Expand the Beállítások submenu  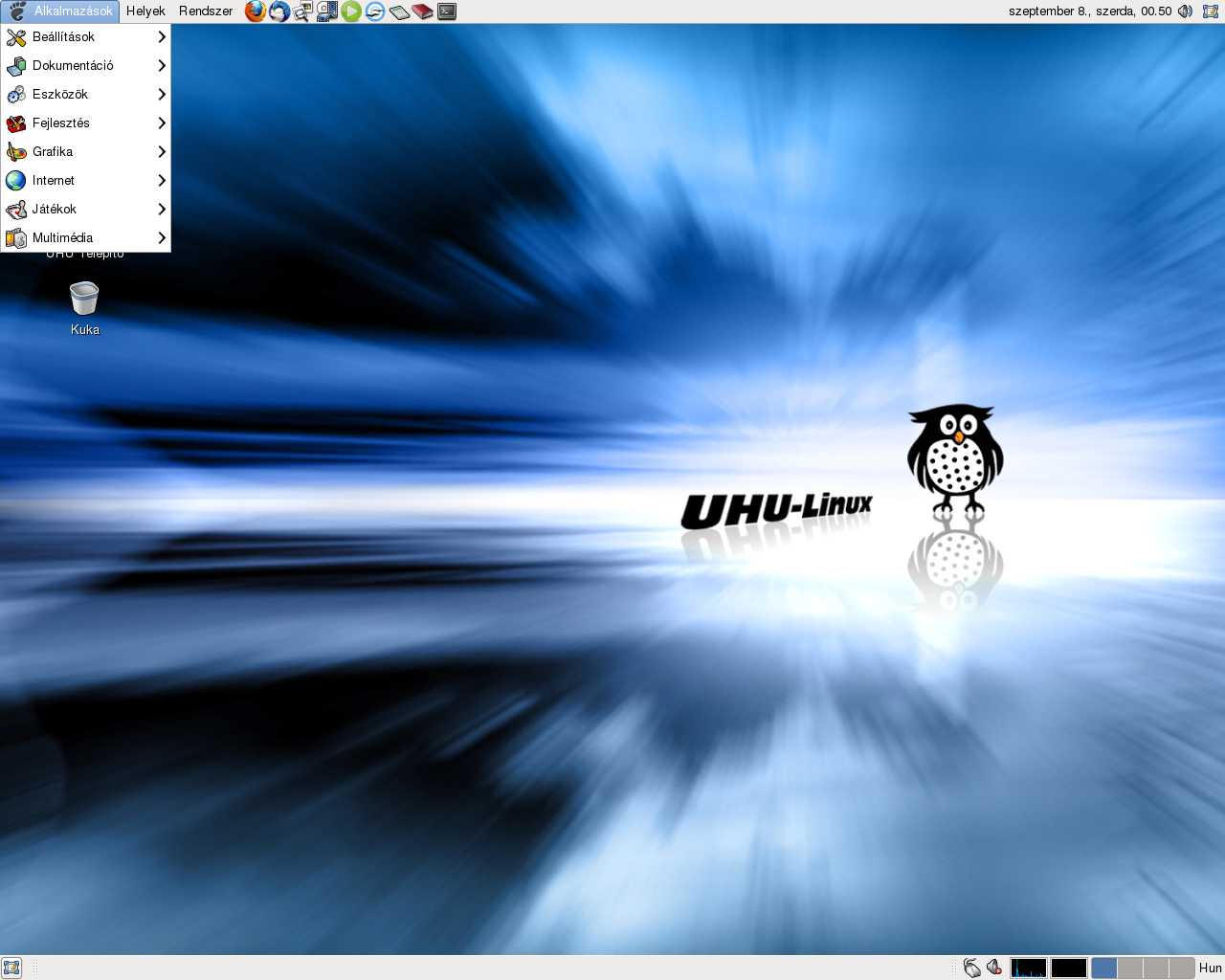pyautogui.click(x=85, y=36)
